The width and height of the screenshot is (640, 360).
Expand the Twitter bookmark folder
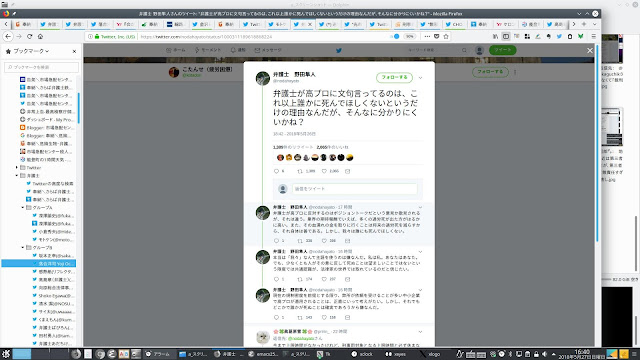(x=17, y=168)
